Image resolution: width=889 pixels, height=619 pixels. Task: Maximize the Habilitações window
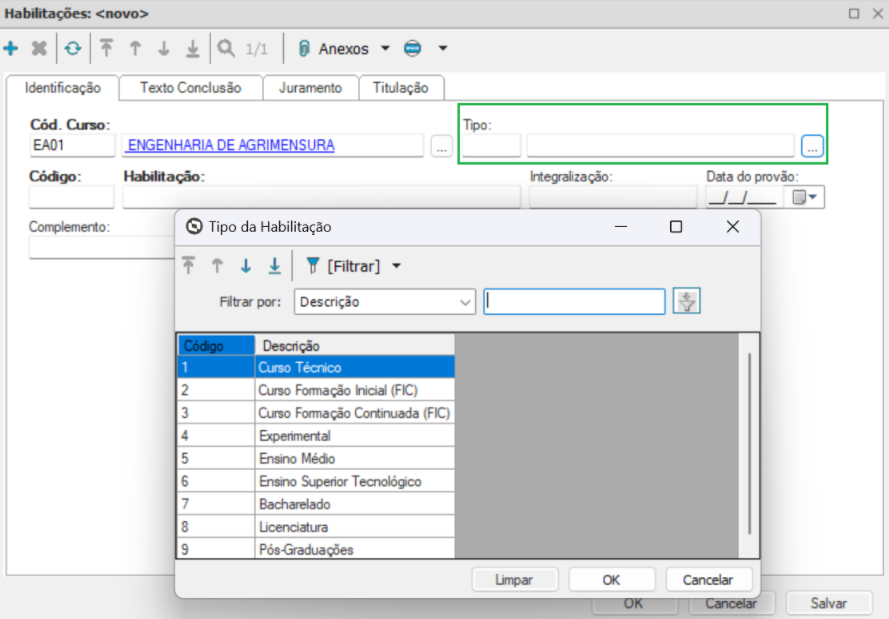[854, 14]
